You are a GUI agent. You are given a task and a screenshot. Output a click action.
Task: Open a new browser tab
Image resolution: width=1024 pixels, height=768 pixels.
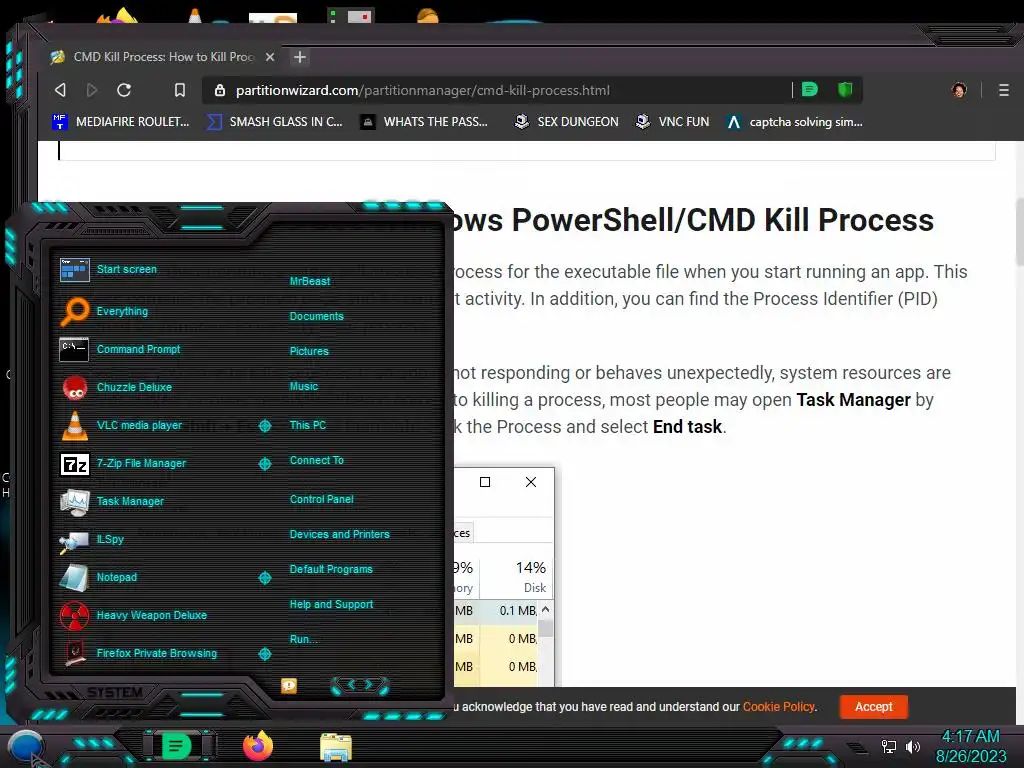300,57
